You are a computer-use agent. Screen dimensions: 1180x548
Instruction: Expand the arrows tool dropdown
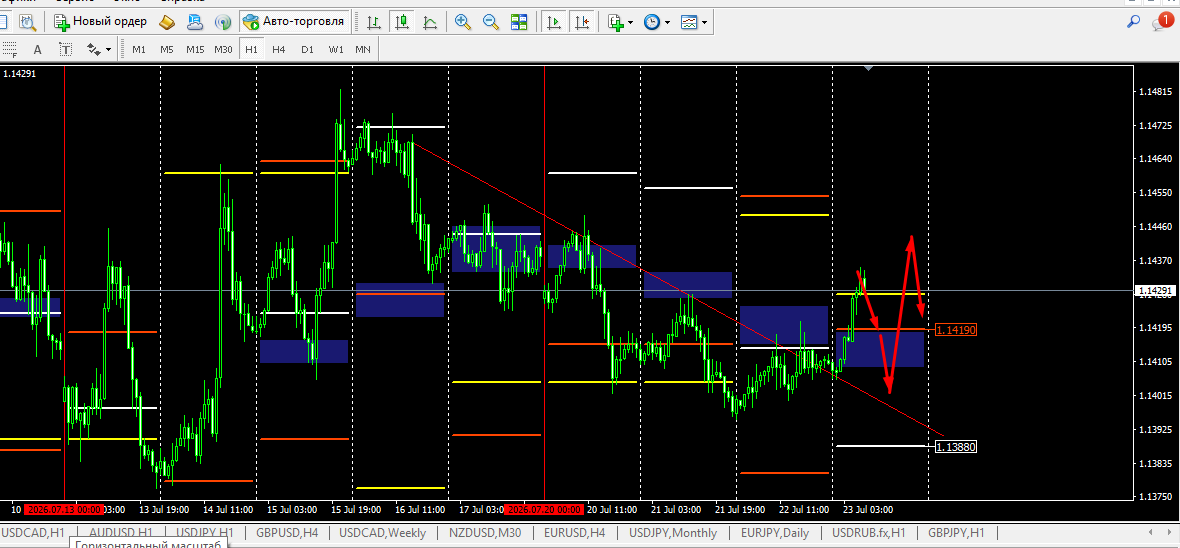click(108, 50)
